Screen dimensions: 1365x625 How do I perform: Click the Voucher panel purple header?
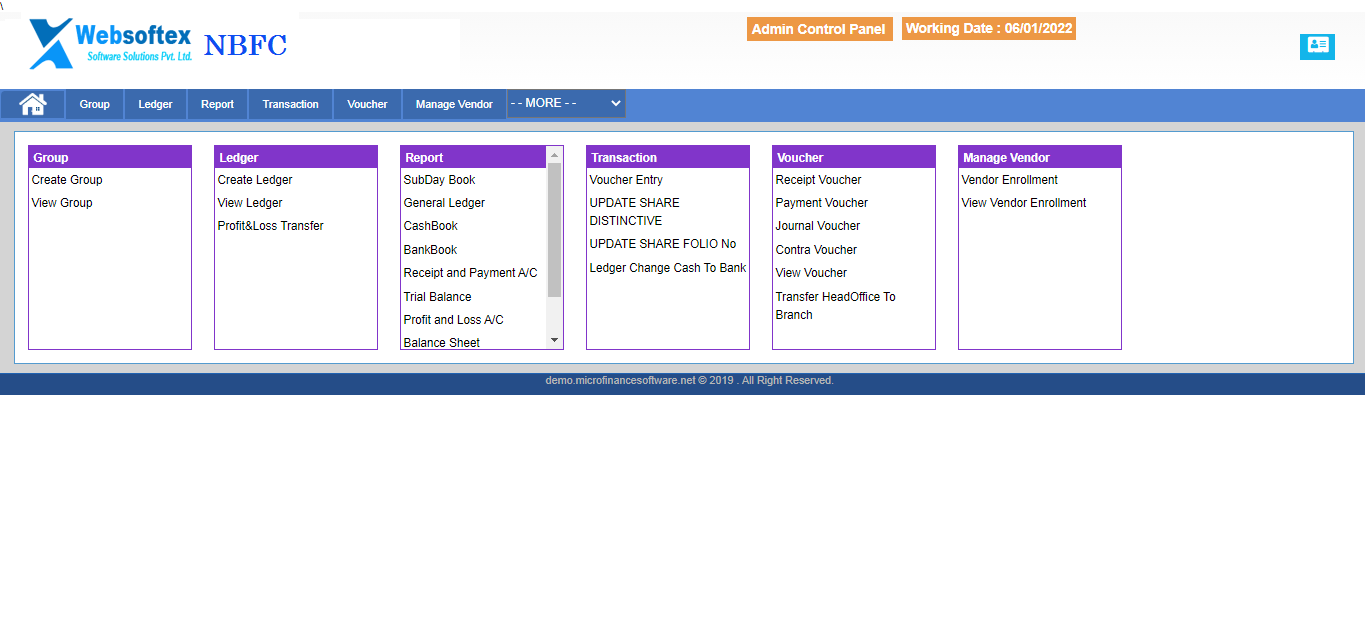tap(854, 157)
